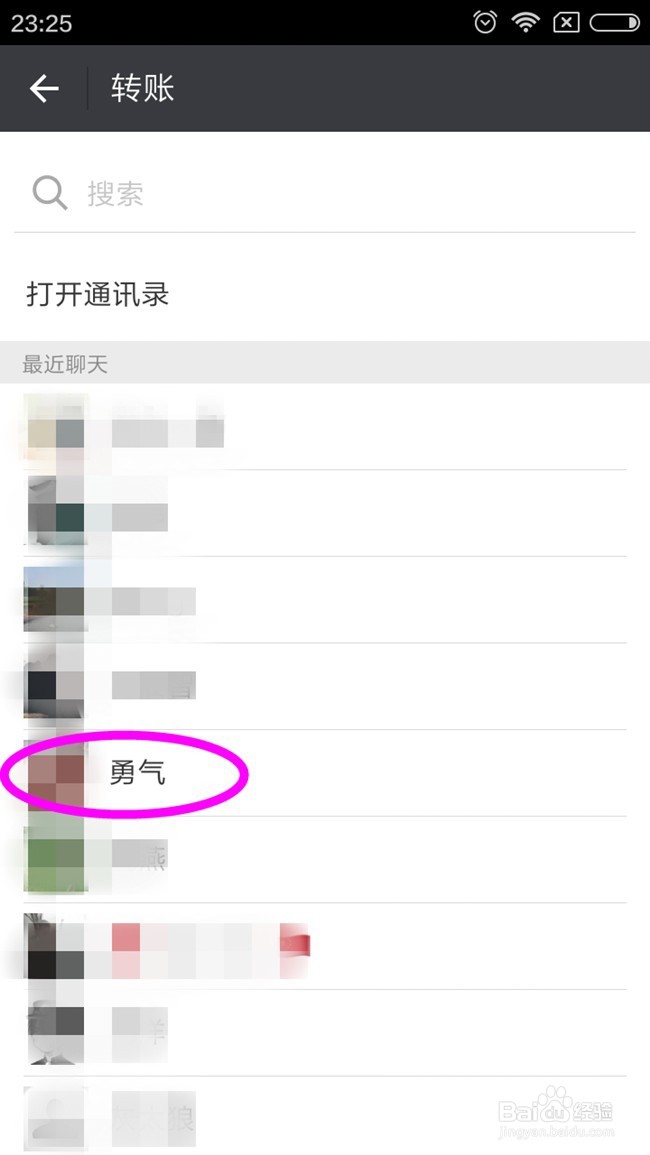Open 打开通讯录 contacts list
Screen dimensions: 650x1155
click(325, 295)
